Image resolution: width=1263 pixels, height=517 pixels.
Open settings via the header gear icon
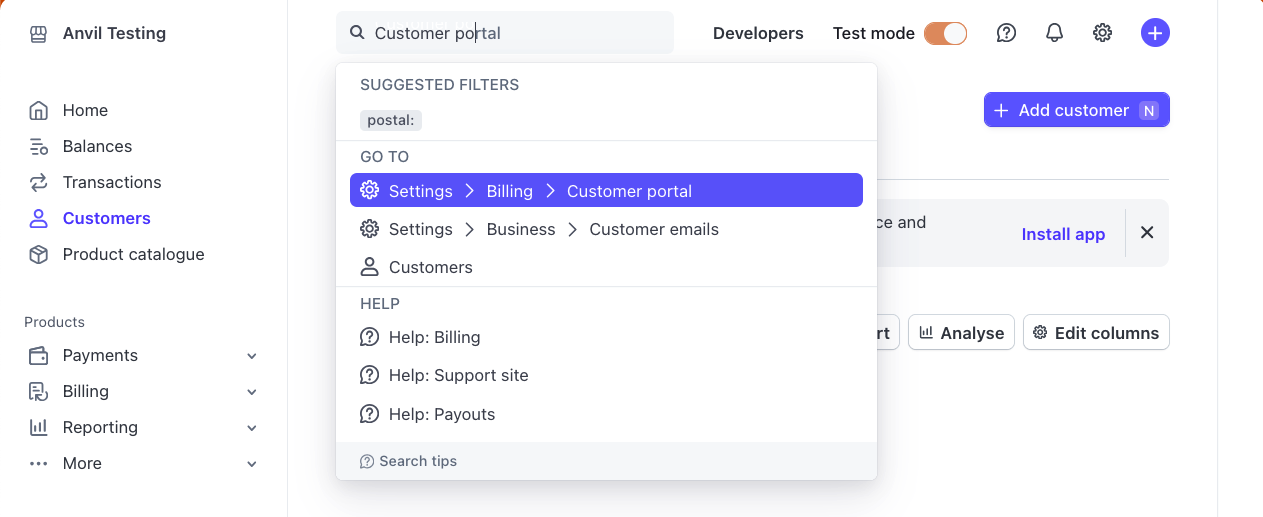[1102, 33]
